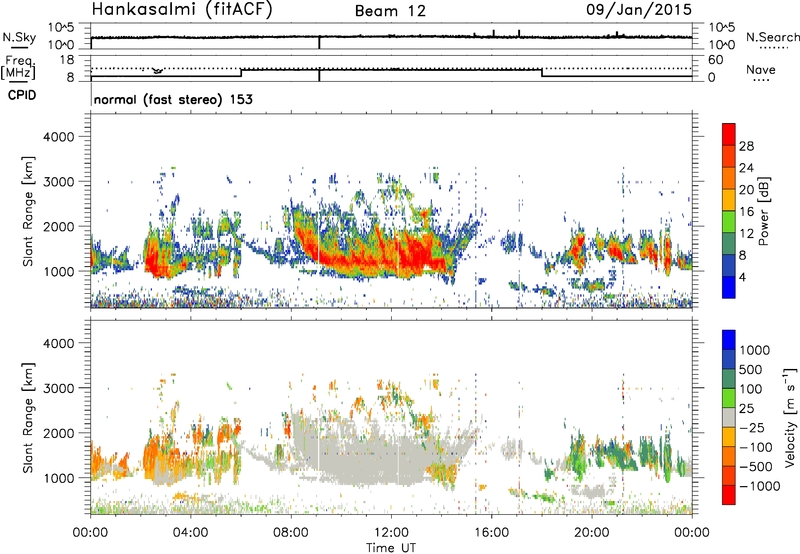
Task: Click power colorbar value '28'
Action: pyautogui.click(x=746, y=146)
